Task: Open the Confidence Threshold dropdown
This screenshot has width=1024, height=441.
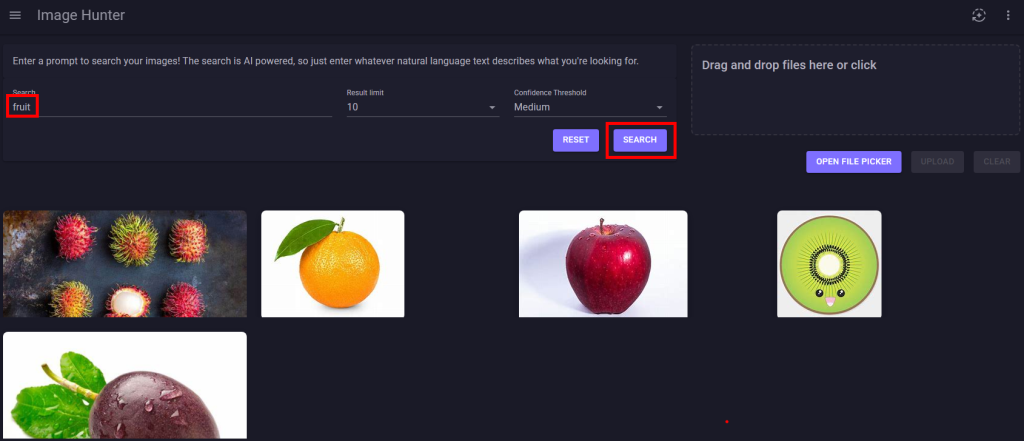Action: click(590, 106)
